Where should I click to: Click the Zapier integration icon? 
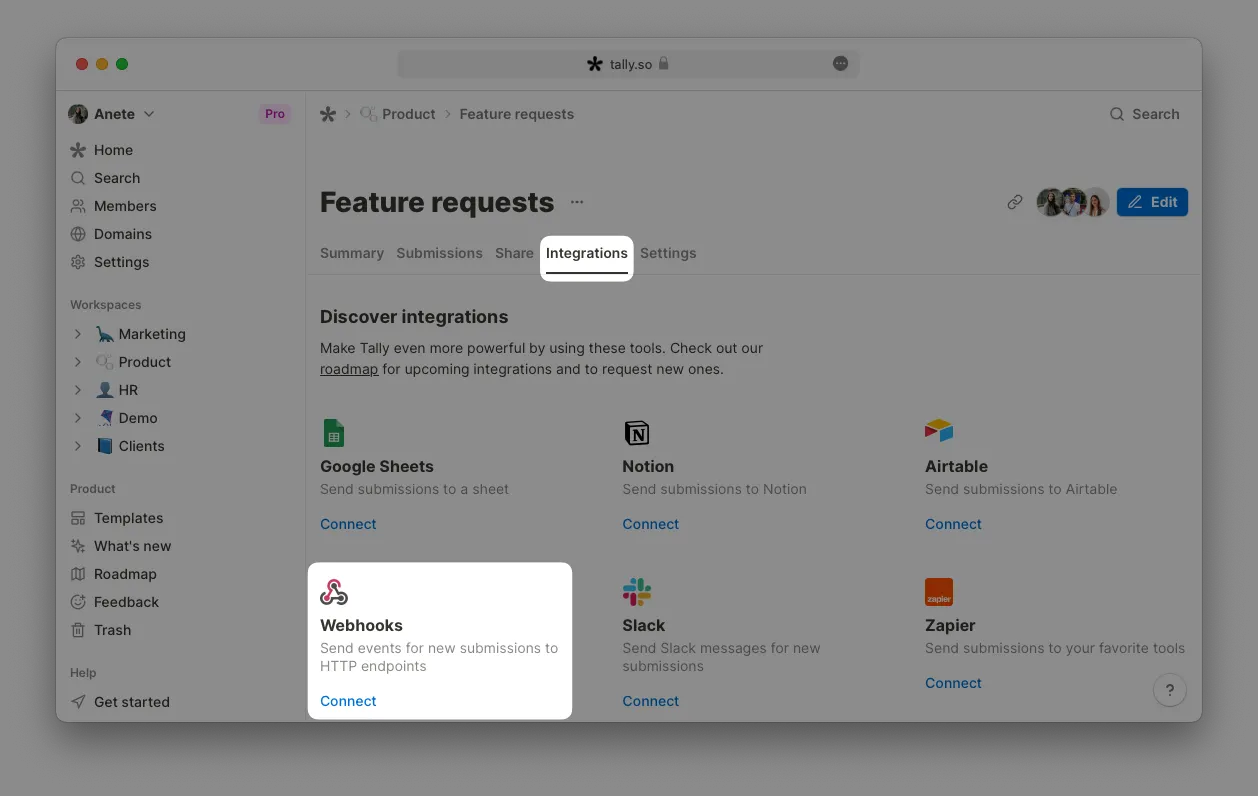938,591
